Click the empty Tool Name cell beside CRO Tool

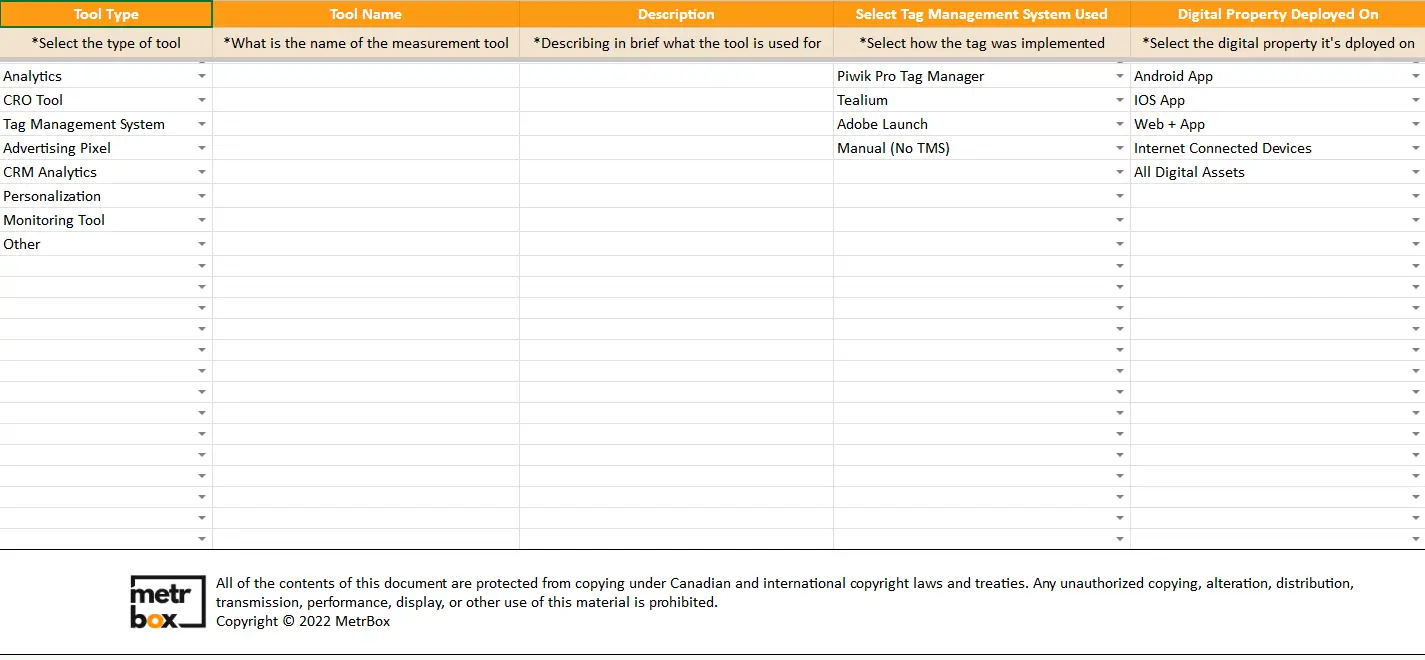pyautogui.click(x=366, y=100)
